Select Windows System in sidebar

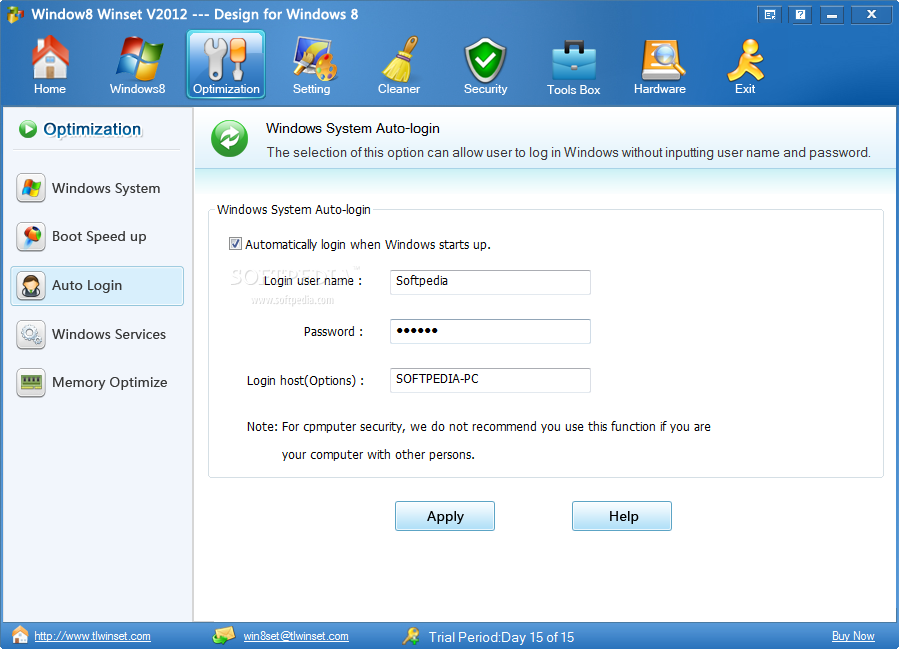(x=97, y=188)
